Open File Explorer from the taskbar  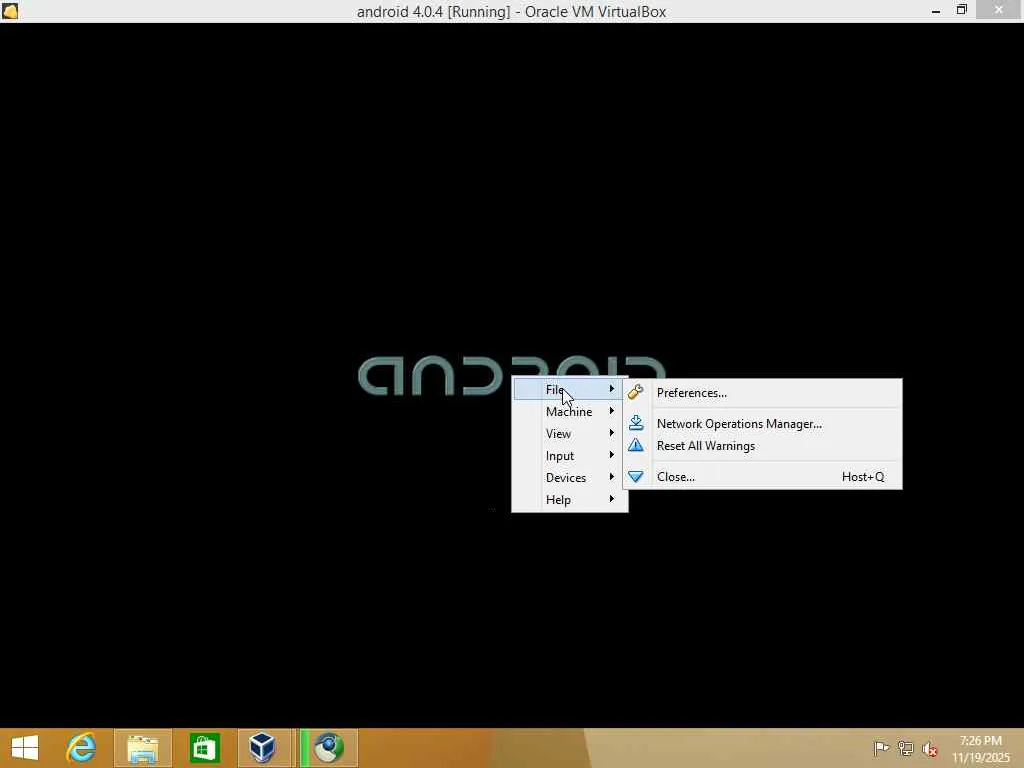142,748
